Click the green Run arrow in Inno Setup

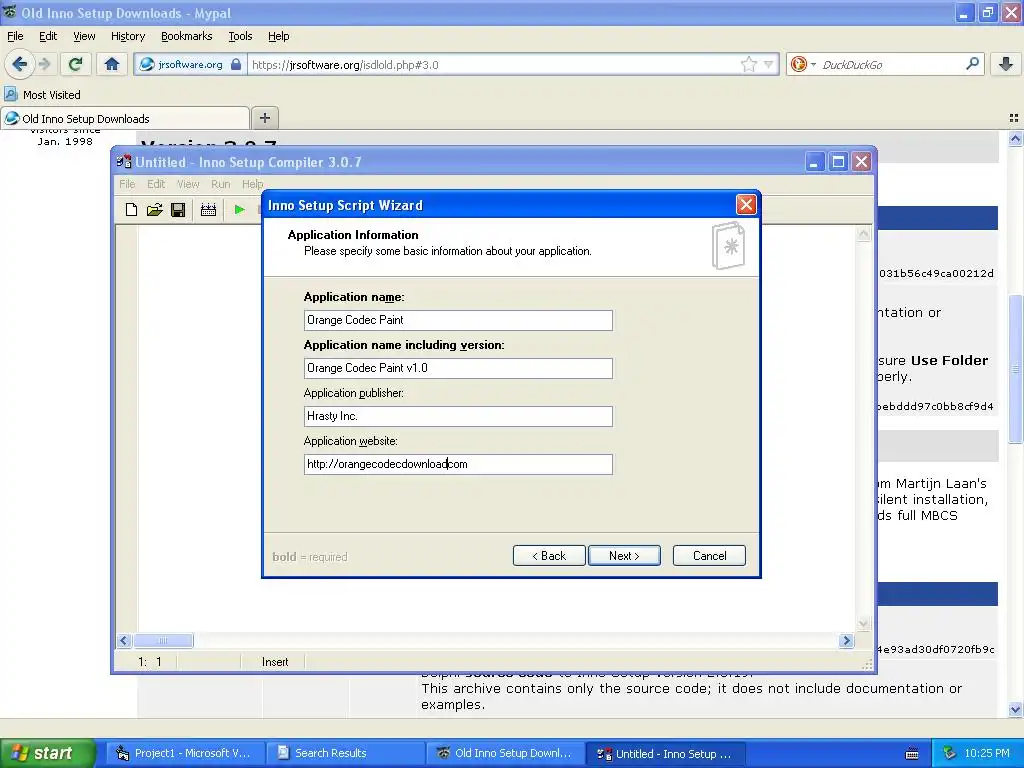(239, 210)
